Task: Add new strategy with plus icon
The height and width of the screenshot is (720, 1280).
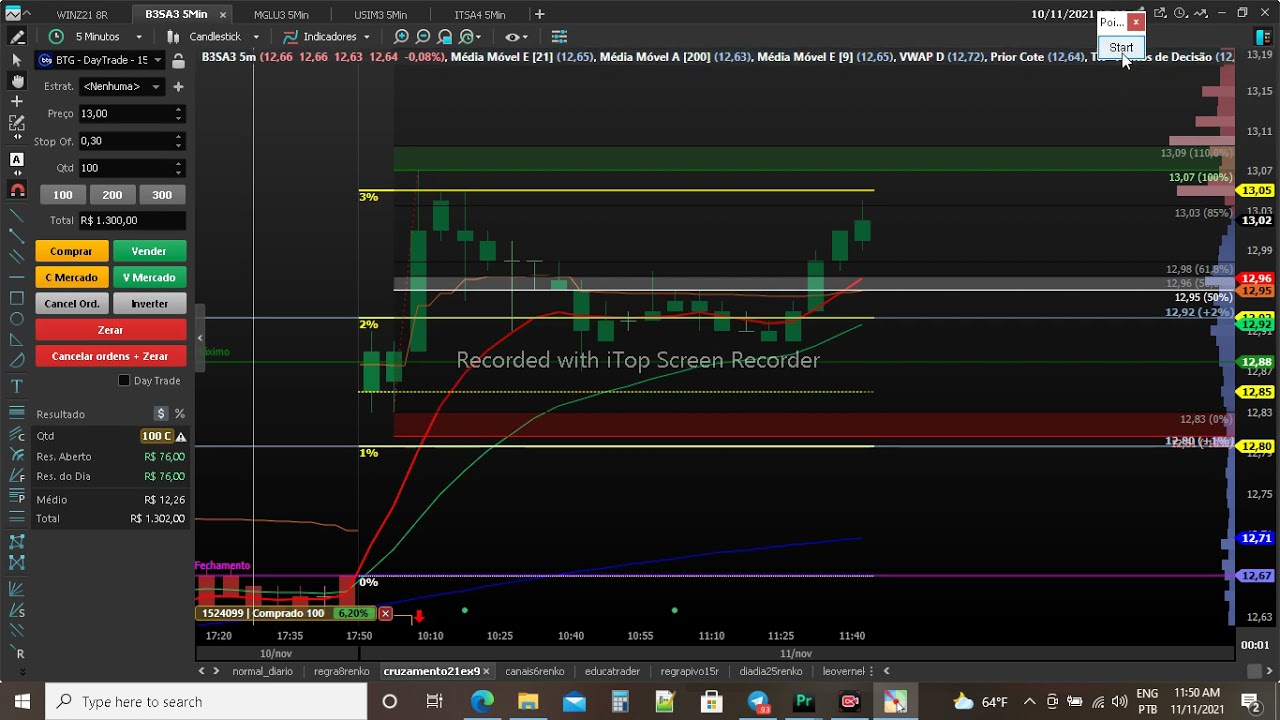Action: coord(178,87)
